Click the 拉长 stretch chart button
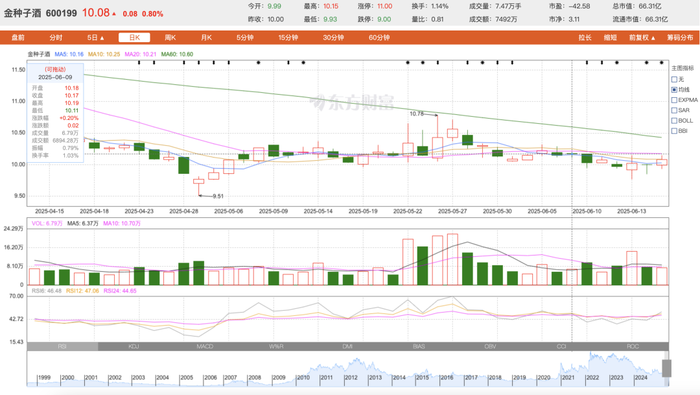This screenshot has width=700, height=395. pyautogui.click(x=585, y=37)
